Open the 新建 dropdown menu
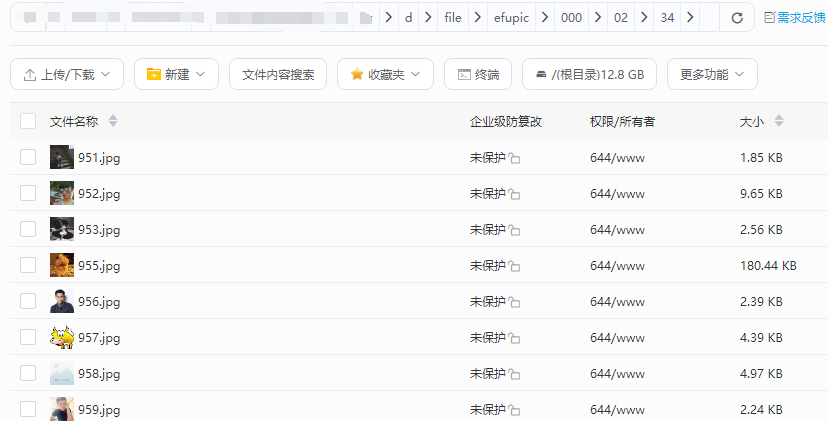 pos(176,74)
